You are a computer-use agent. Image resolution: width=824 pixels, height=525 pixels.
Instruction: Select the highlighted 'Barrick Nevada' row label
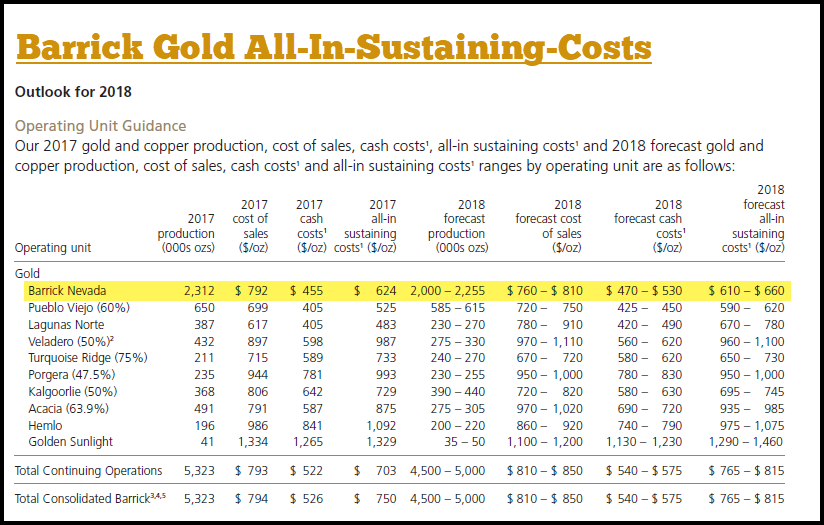tap(67, 291)
